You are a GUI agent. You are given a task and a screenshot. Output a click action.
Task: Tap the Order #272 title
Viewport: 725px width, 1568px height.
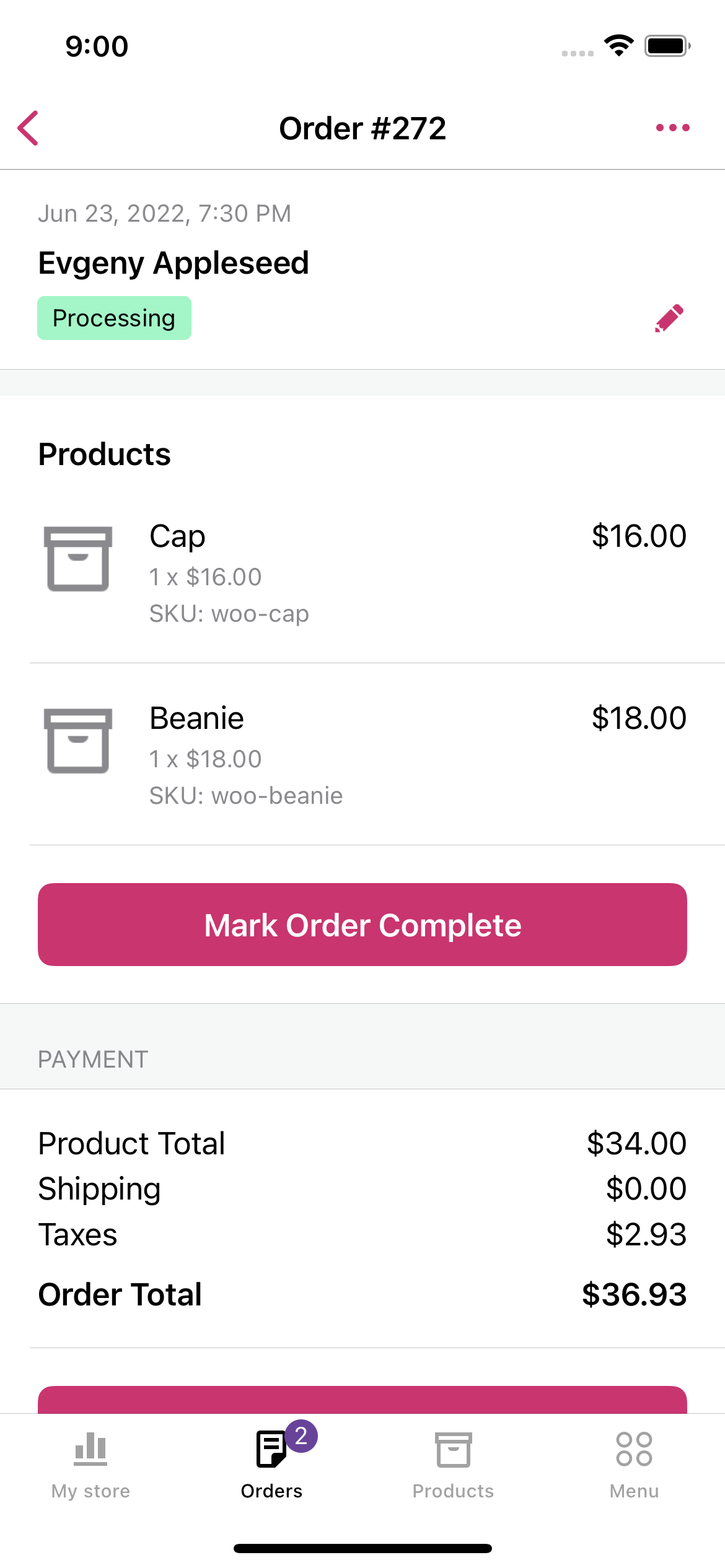362,129
